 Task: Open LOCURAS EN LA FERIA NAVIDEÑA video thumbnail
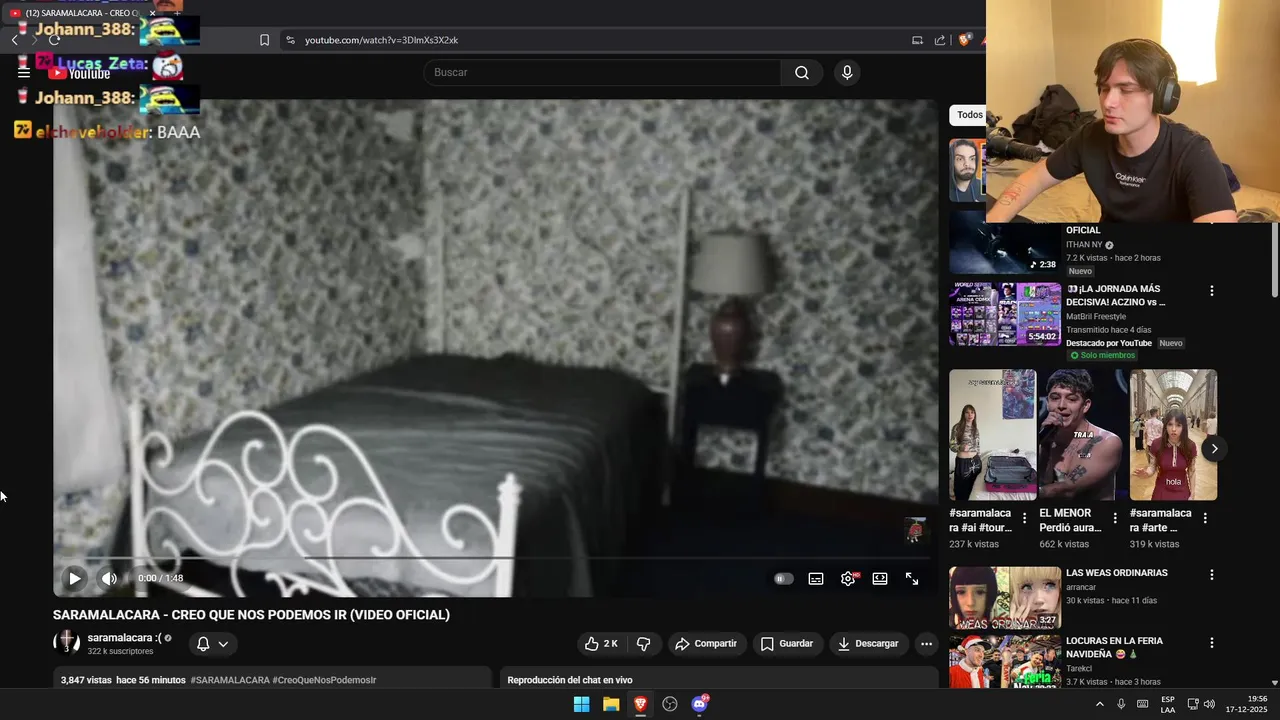1005,662
